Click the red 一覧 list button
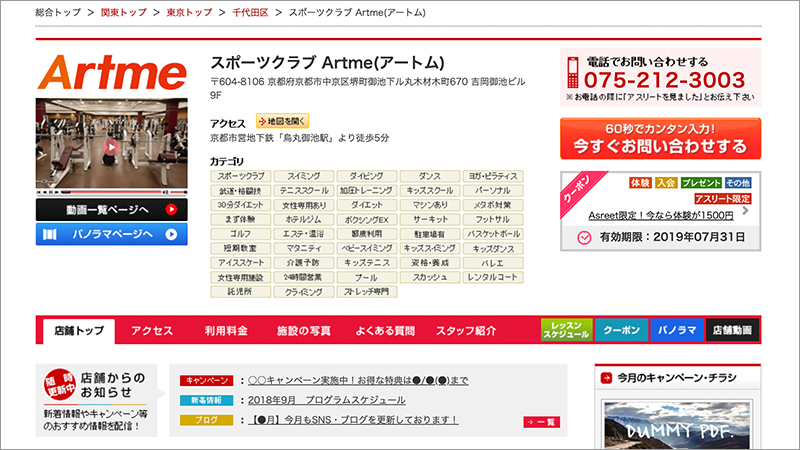The width and height of the screenshot is (800, 450). point(541,422)
